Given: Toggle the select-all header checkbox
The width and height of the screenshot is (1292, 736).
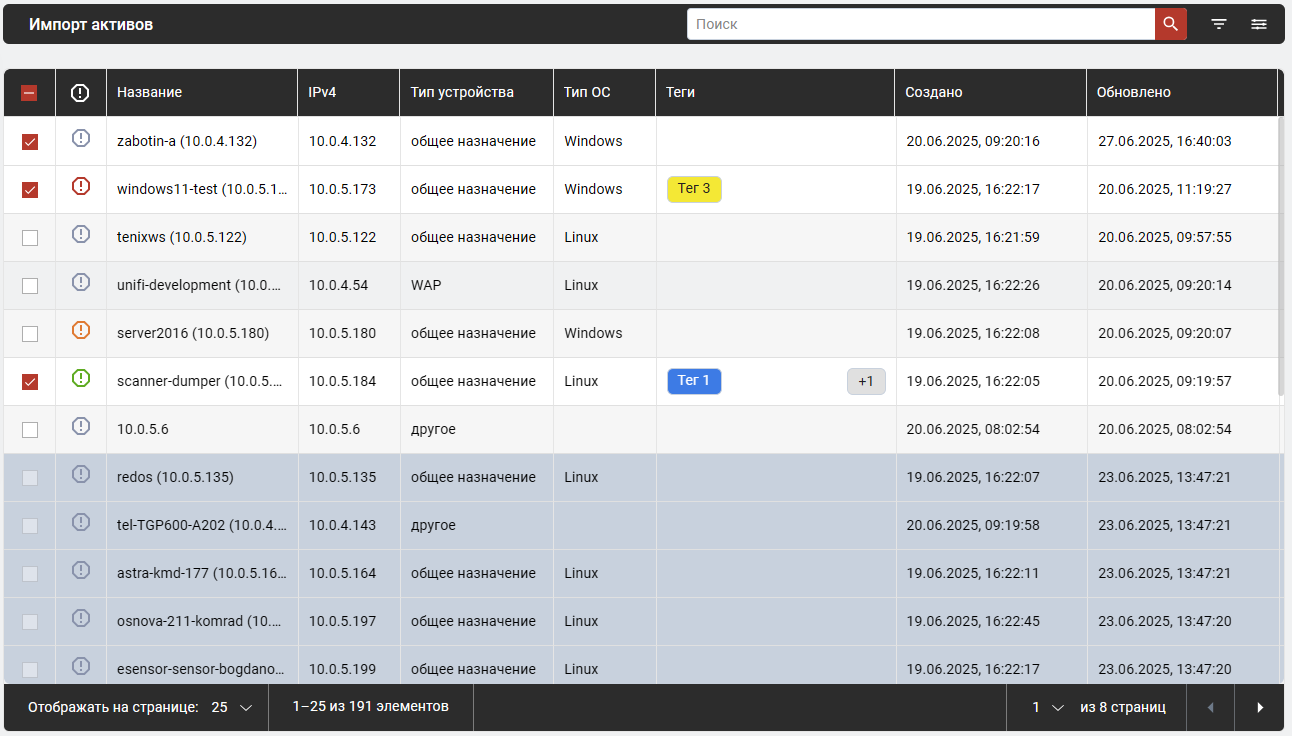Looking at the screenshot, I should [30, 93].
